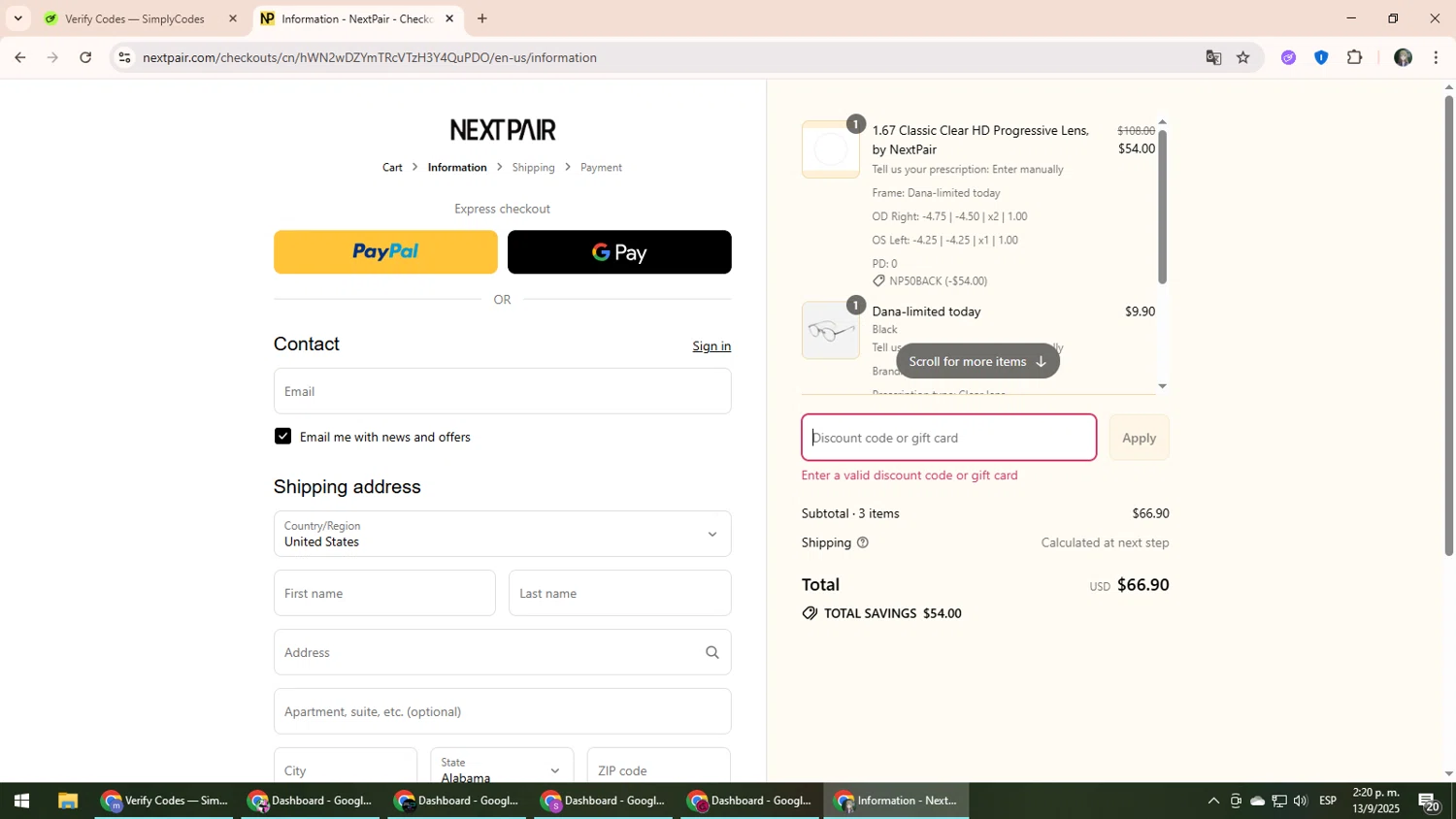Click the Google Translate icon

[1213, 57]
